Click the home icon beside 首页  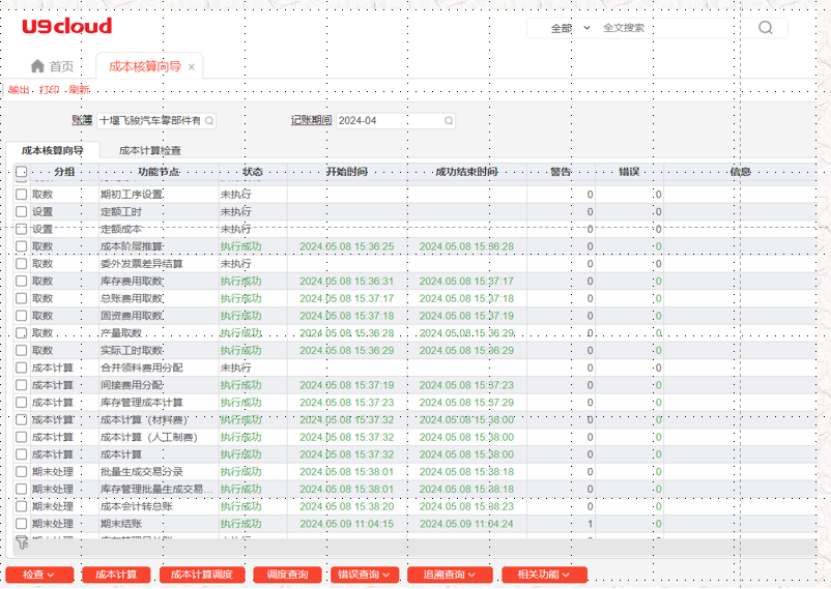37,66
